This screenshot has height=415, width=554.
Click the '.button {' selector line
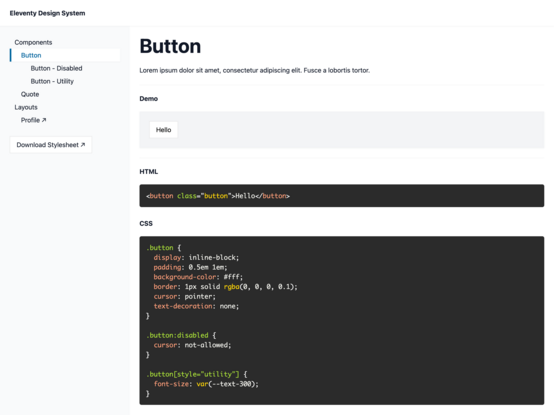point(164,248)
